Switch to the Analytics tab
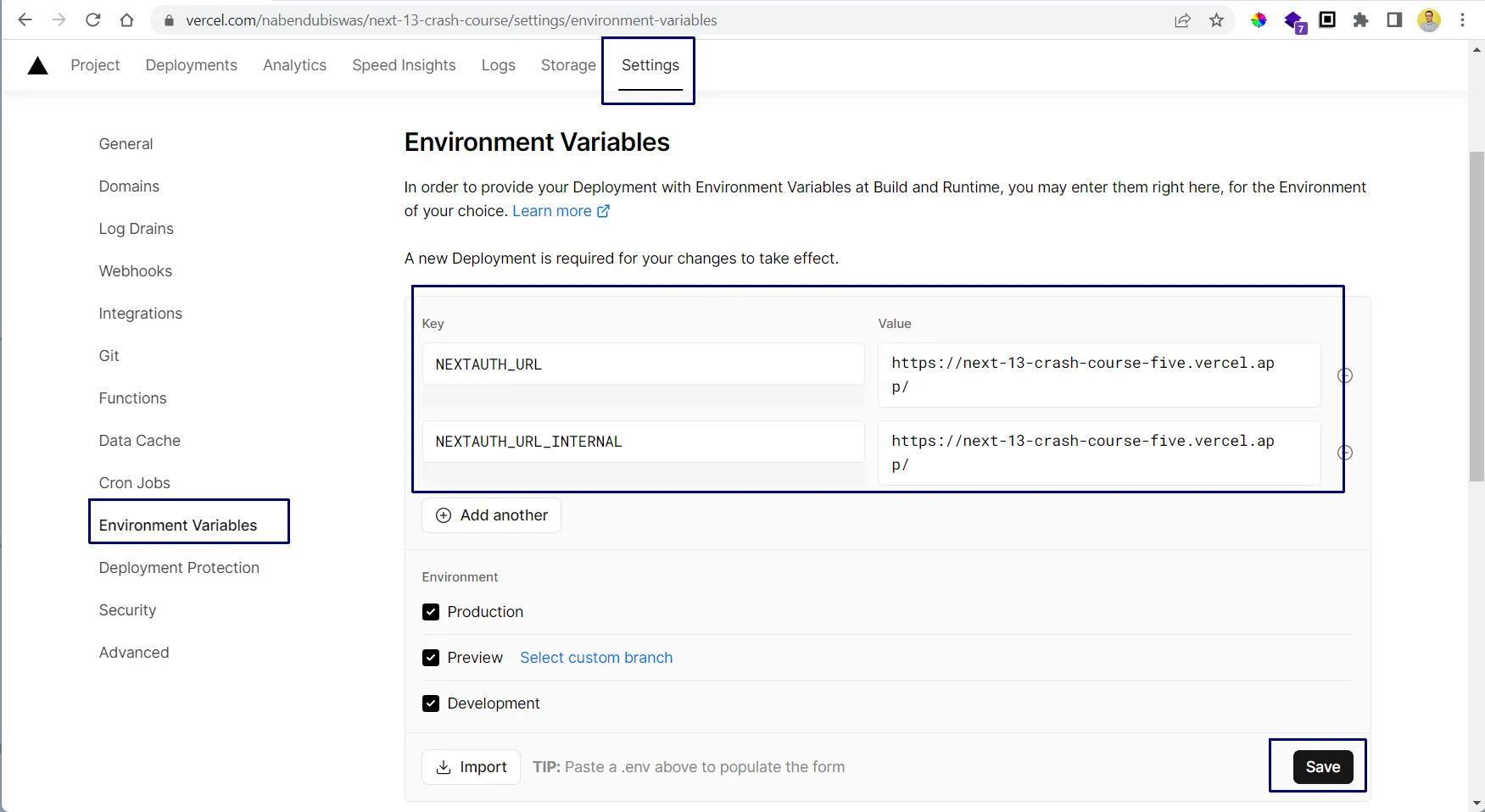Screen dimensions: 1485x812 coord(294,65)
